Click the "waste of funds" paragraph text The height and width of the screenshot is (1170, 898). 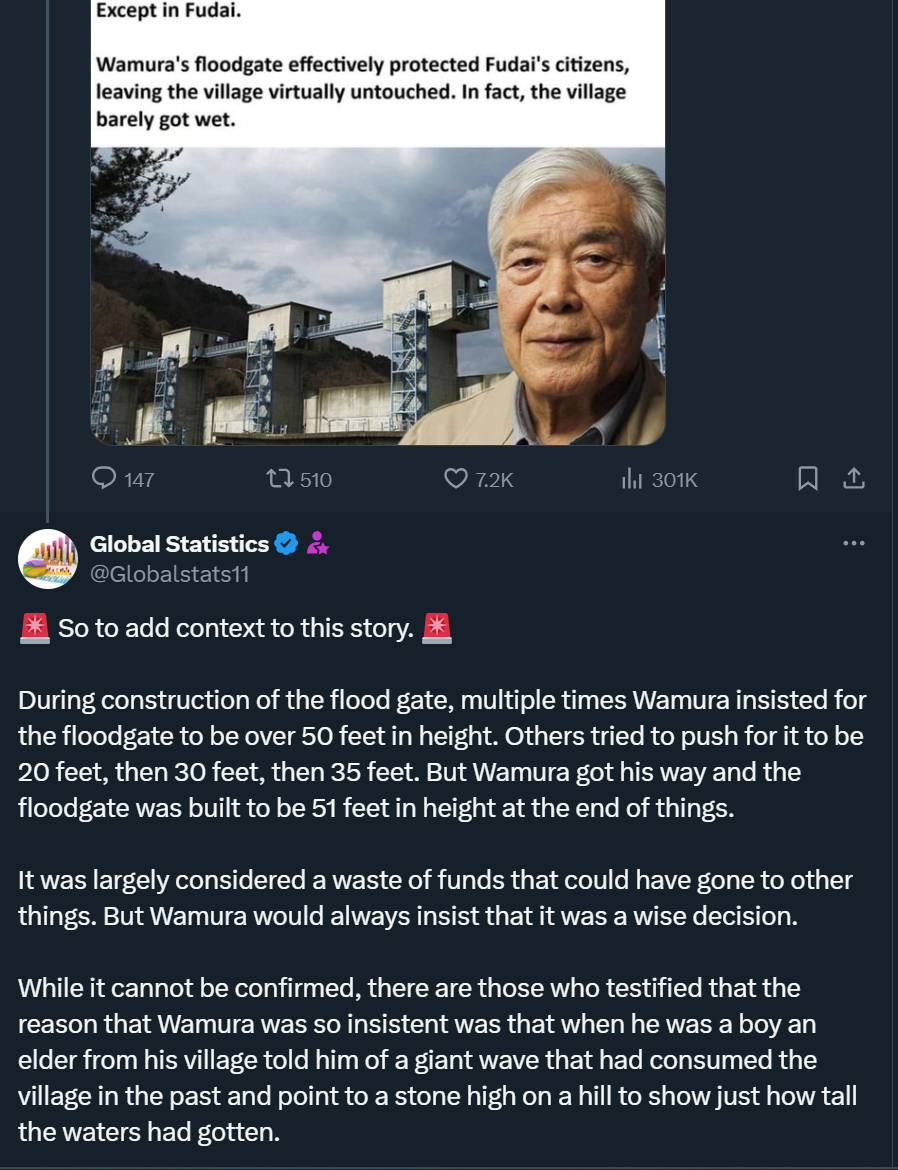tap(435, 898)
